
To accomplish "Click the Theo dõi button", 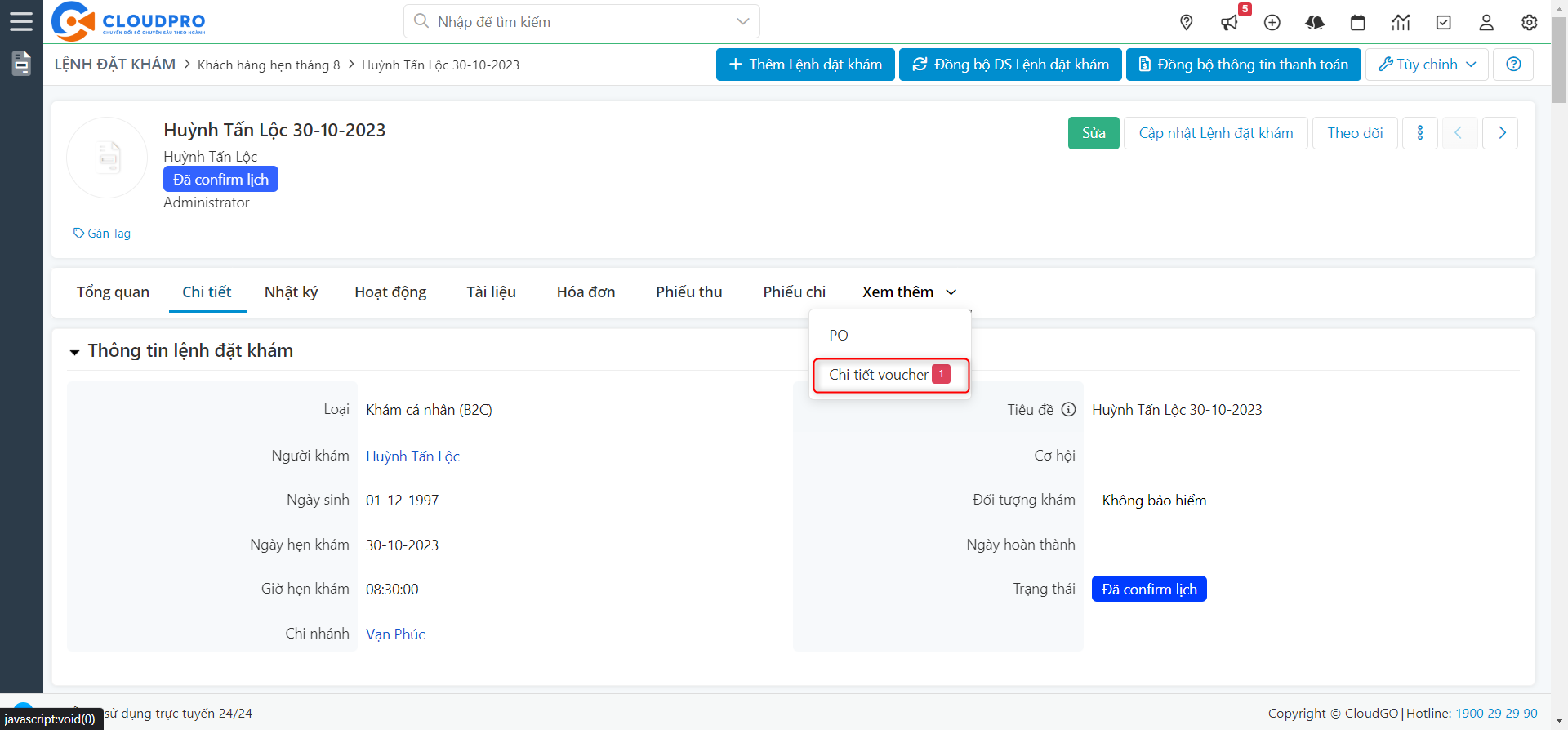I will click(1355, 133).
